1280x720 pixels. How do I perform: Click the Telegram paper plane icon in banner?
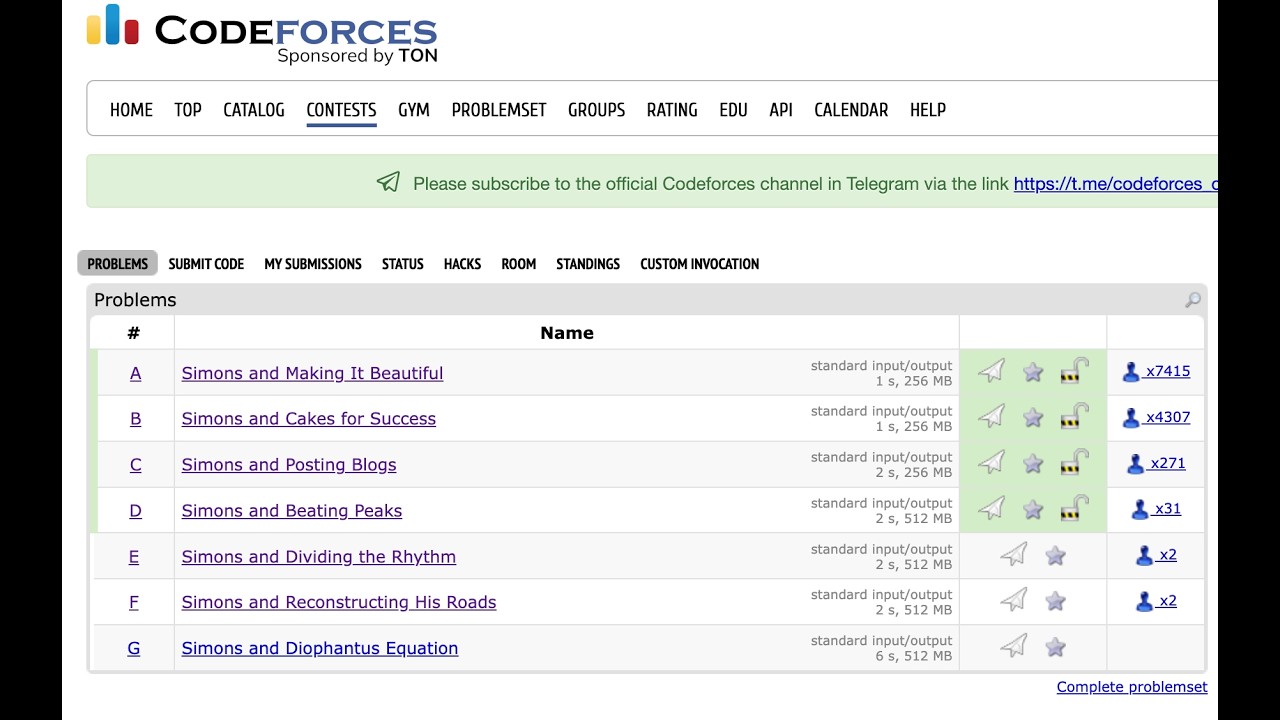pyautogui.click(x=388, y=182)
